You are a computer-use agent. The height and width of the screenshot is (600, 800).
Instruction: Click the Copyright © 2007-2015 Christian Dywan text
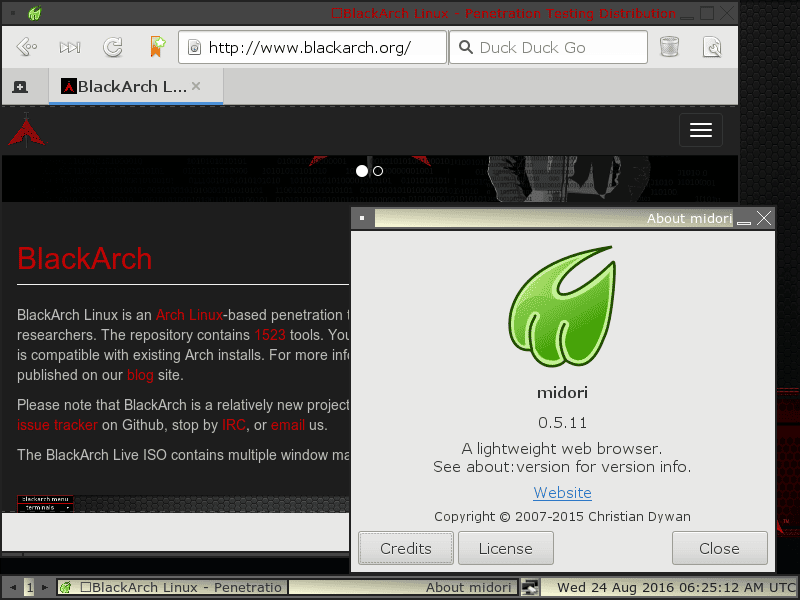562,516
